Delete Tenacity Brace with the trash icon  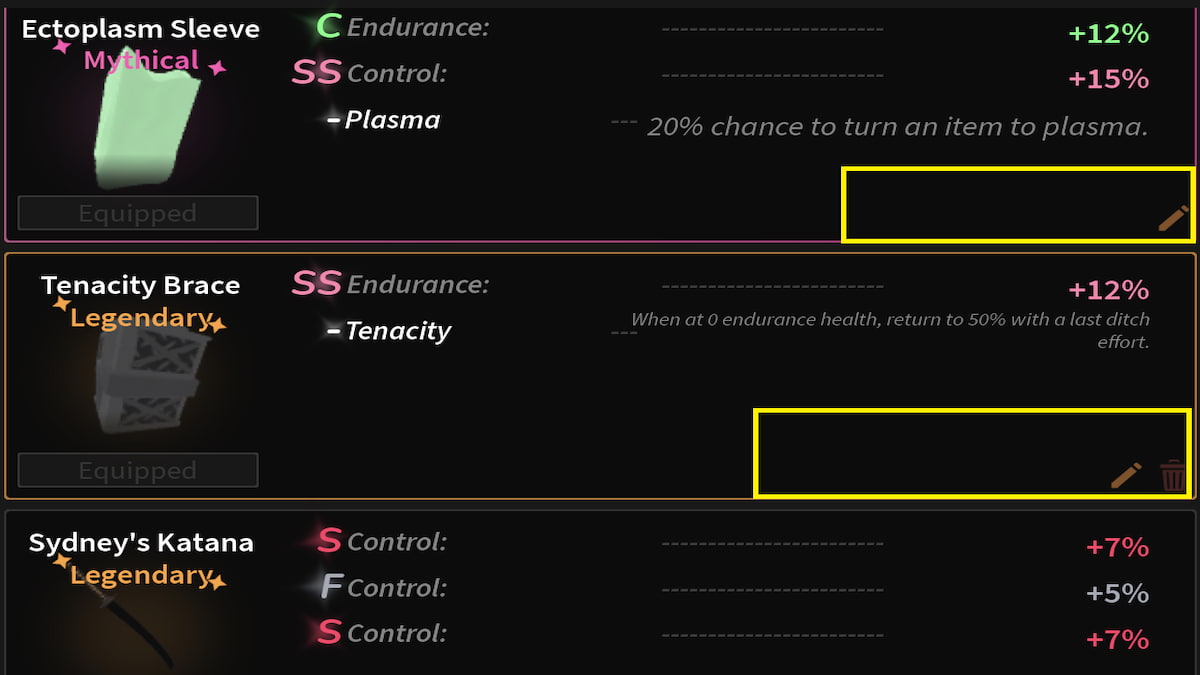coord(1172,476)
